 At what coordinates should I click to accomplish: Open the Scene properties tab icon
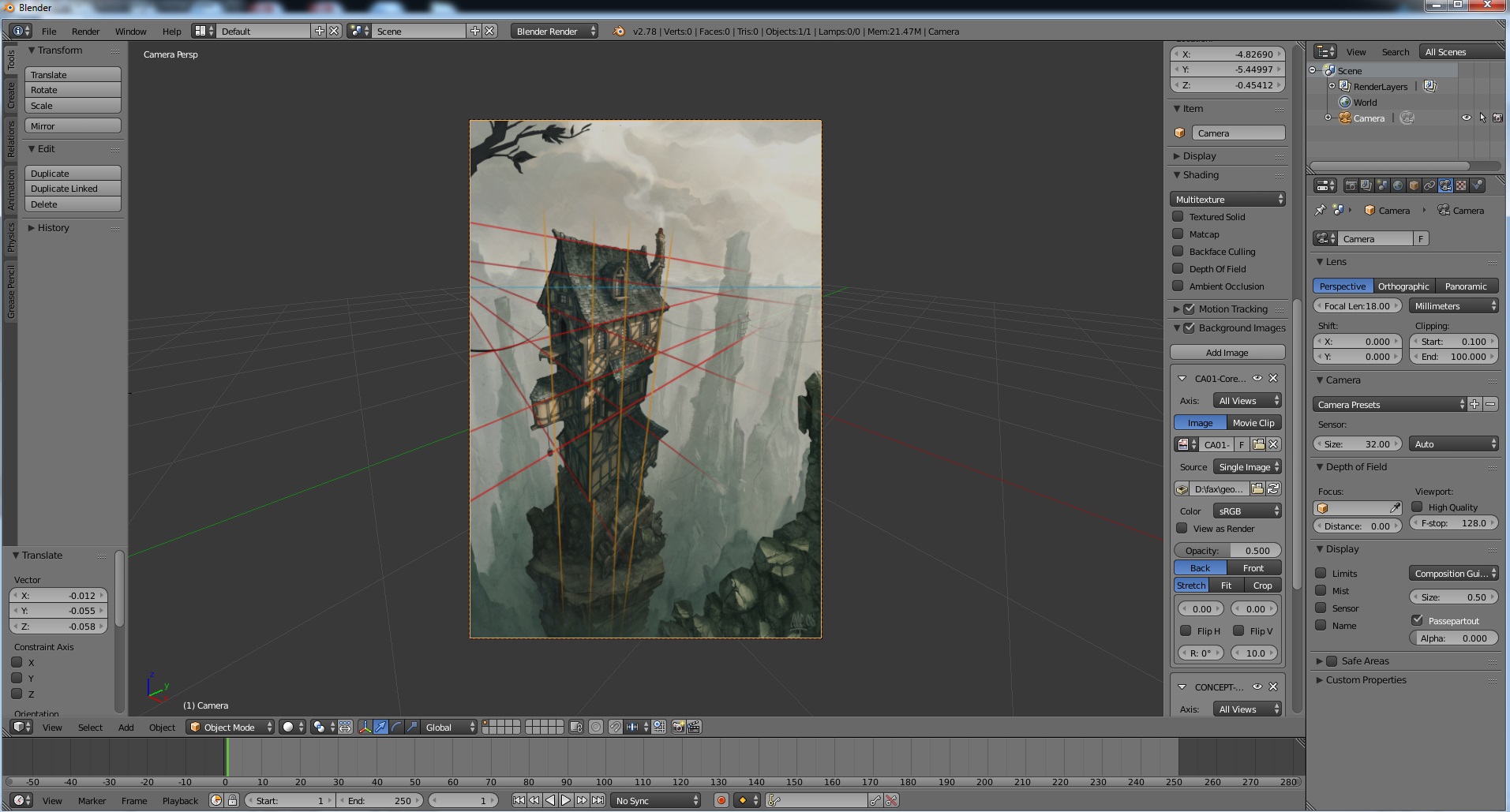pyautogui.click(x=1382, y=185)
